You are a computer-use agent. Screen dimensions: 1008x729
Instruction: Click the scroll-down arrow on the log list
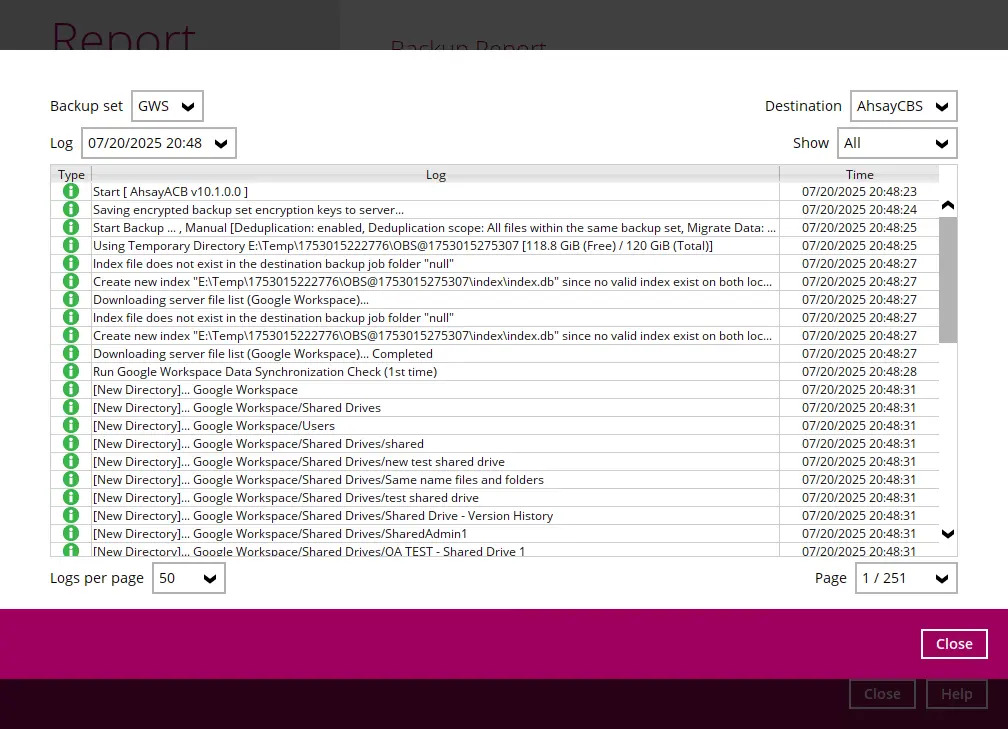(947, 534)
